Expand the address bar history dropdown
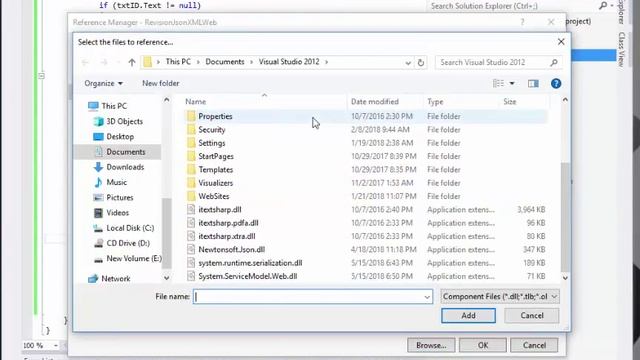This screenshot has height=360, width=640. [x=408, y=62]
